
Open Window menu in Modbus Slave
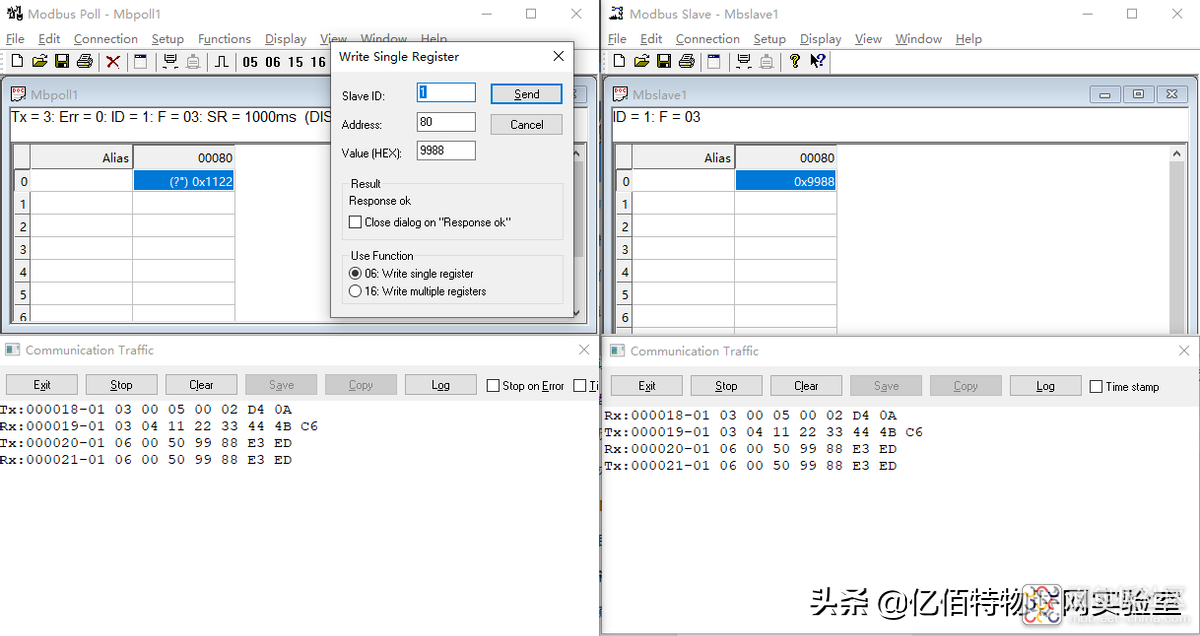(x=918, y=39)
